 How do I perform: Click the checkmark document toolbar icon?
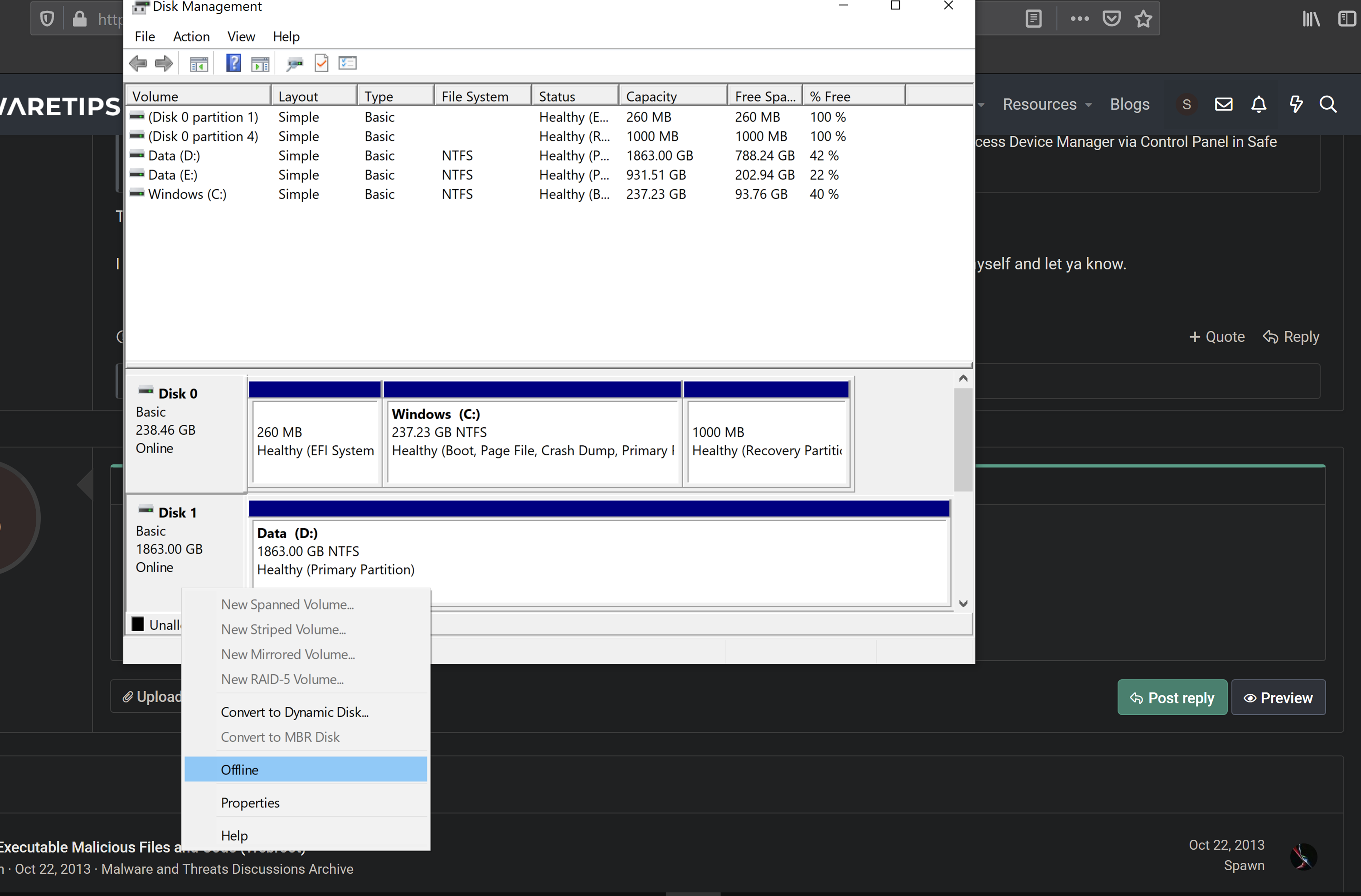pyautogui.click(x=321, y=63)
